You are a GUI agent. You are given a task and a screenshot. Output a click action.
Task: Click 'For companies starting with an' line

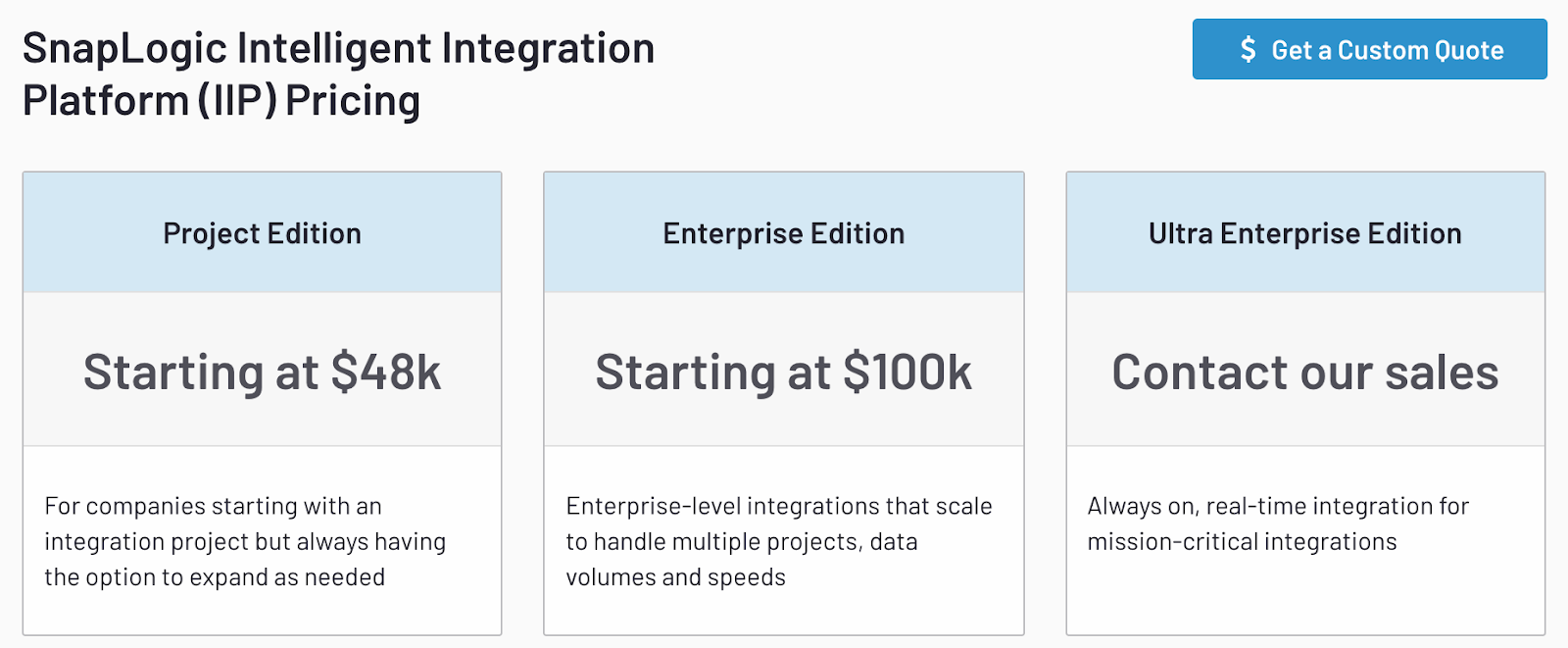[x=213, y=506]
